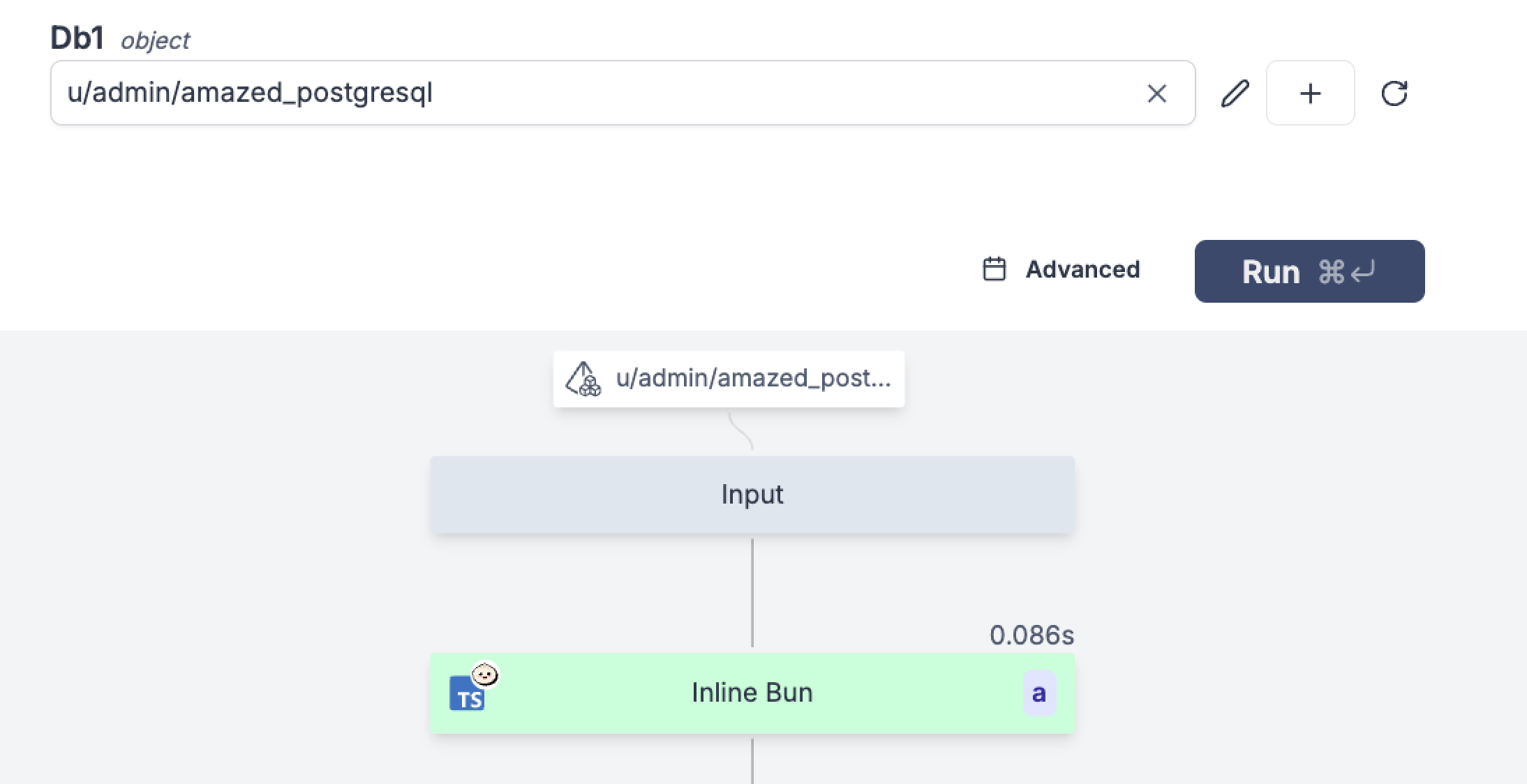Click the 0.086s execution time label
The image size is (1527, 784).
[1031, 635]
